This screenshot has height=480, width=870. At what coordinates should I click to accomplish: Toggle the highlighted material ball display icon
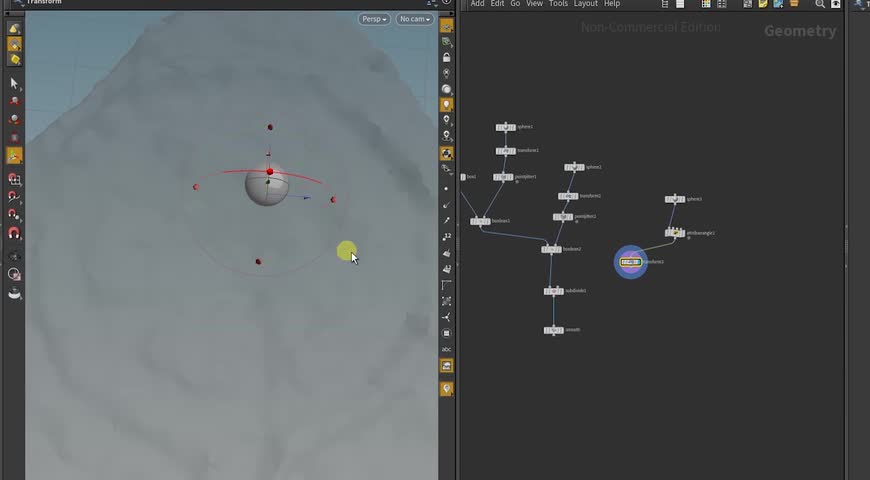(446, 153)
